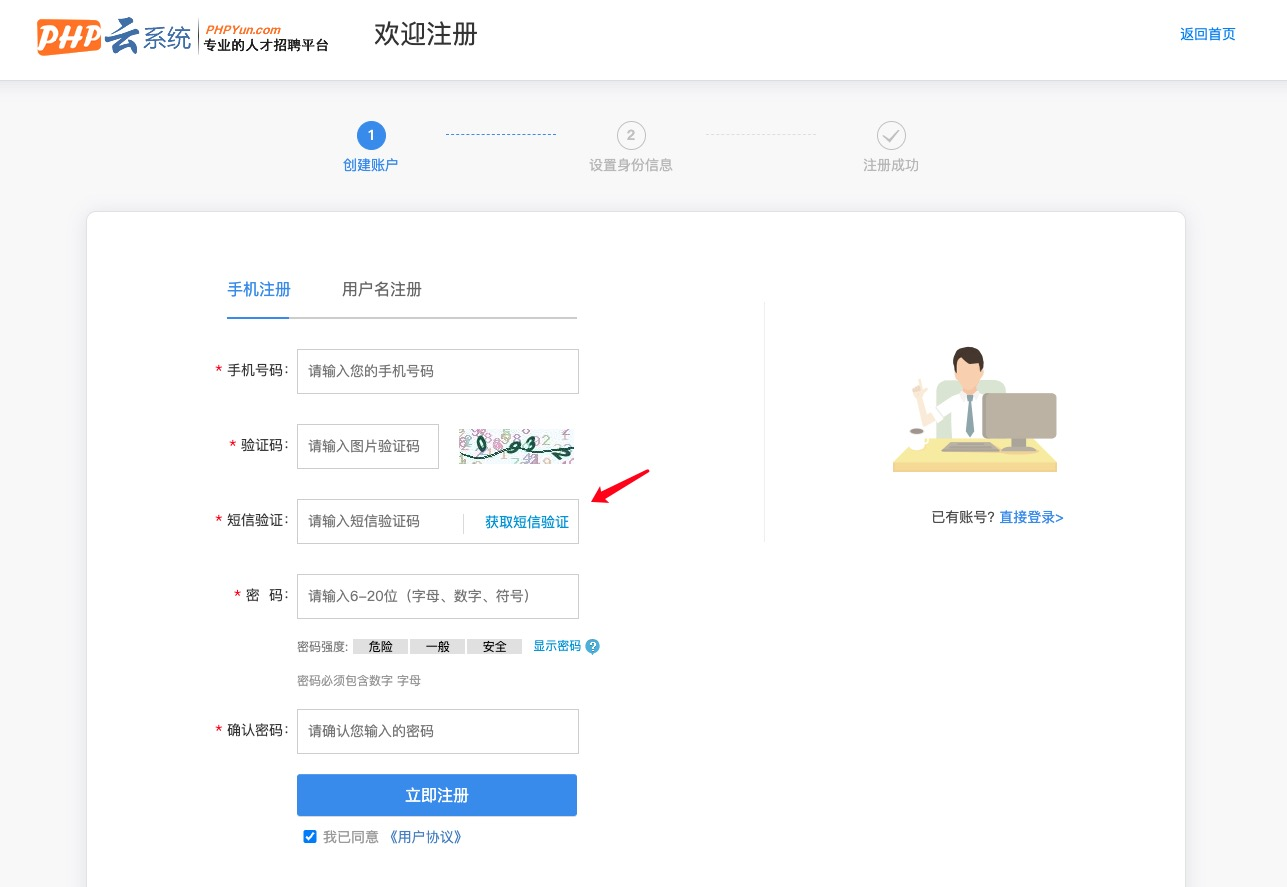Click the help question mark icon
1287x887 pixels.
(592, 647)
